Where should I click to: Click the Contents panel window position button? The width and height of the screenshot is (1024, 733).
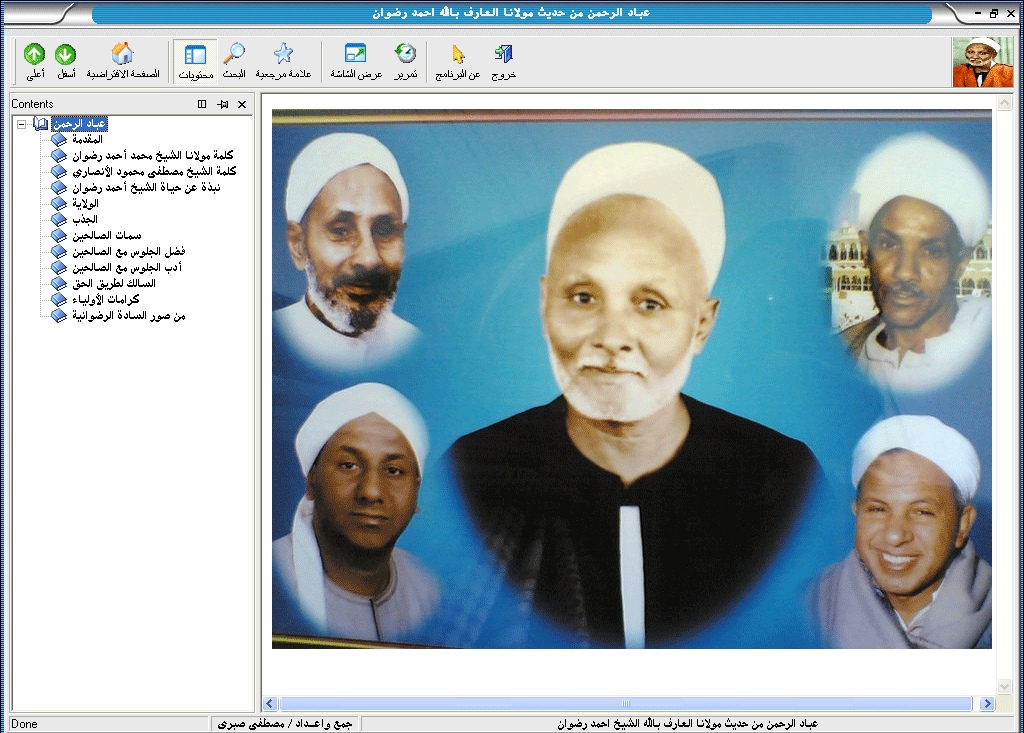[x=202, y=104]
